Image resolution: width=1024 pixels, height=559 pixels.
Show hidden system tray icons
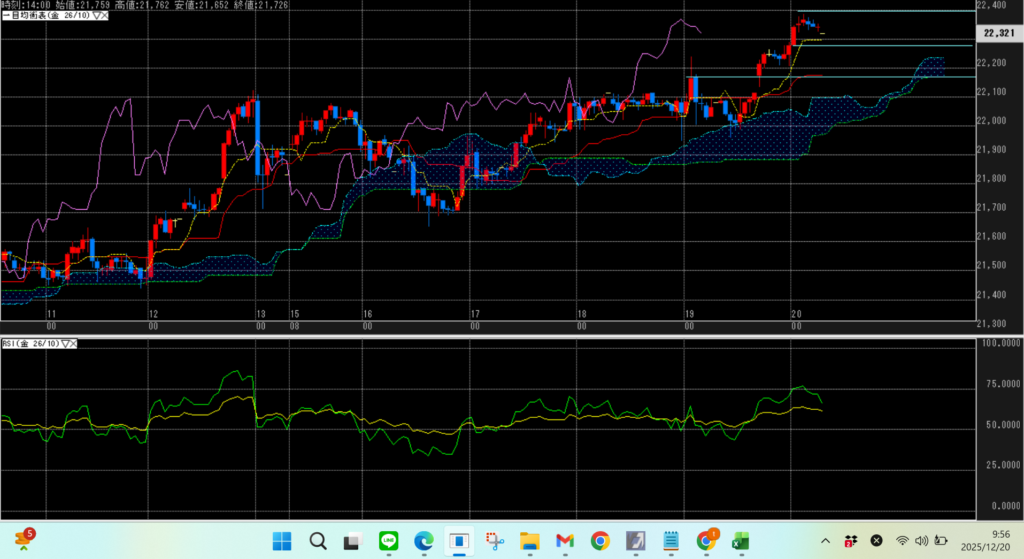(825, 541)
